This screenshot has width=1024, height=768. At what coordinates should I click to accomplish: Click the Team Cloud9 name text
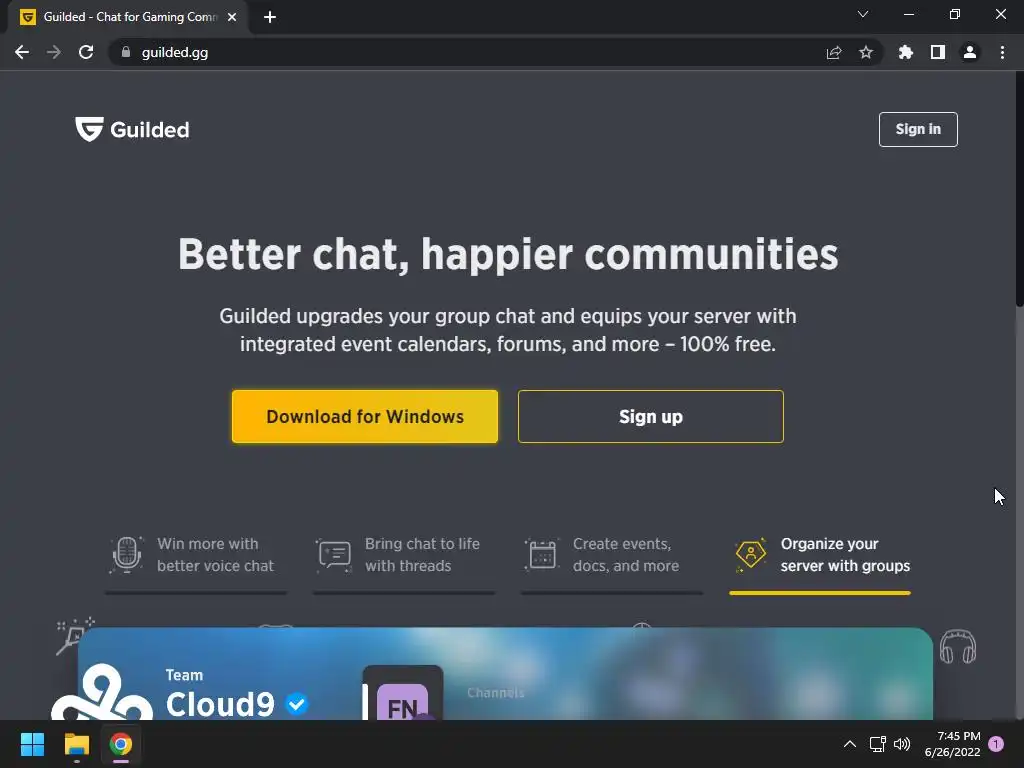click(220, 695)
